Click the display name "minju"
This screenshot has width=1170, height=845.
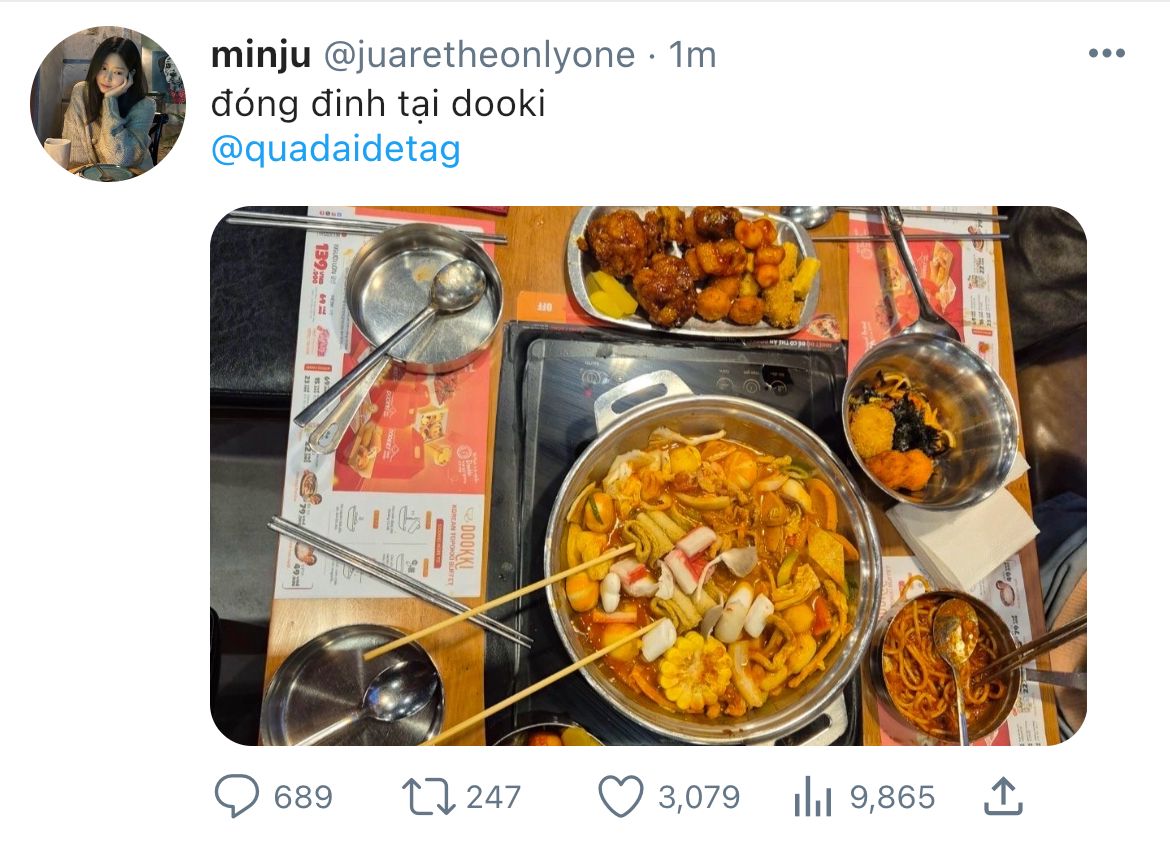[258, 55]
